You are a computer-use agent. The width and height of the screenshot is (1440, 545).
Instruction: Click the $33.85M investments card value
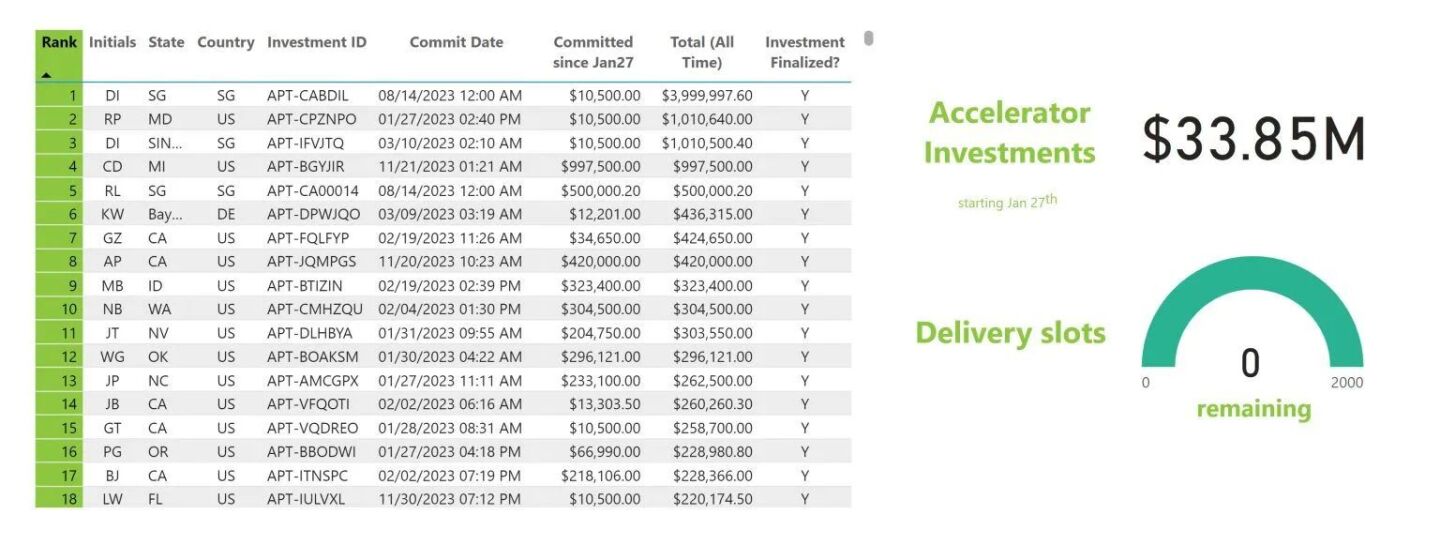pyautogui.click(x=1254, y=139)
